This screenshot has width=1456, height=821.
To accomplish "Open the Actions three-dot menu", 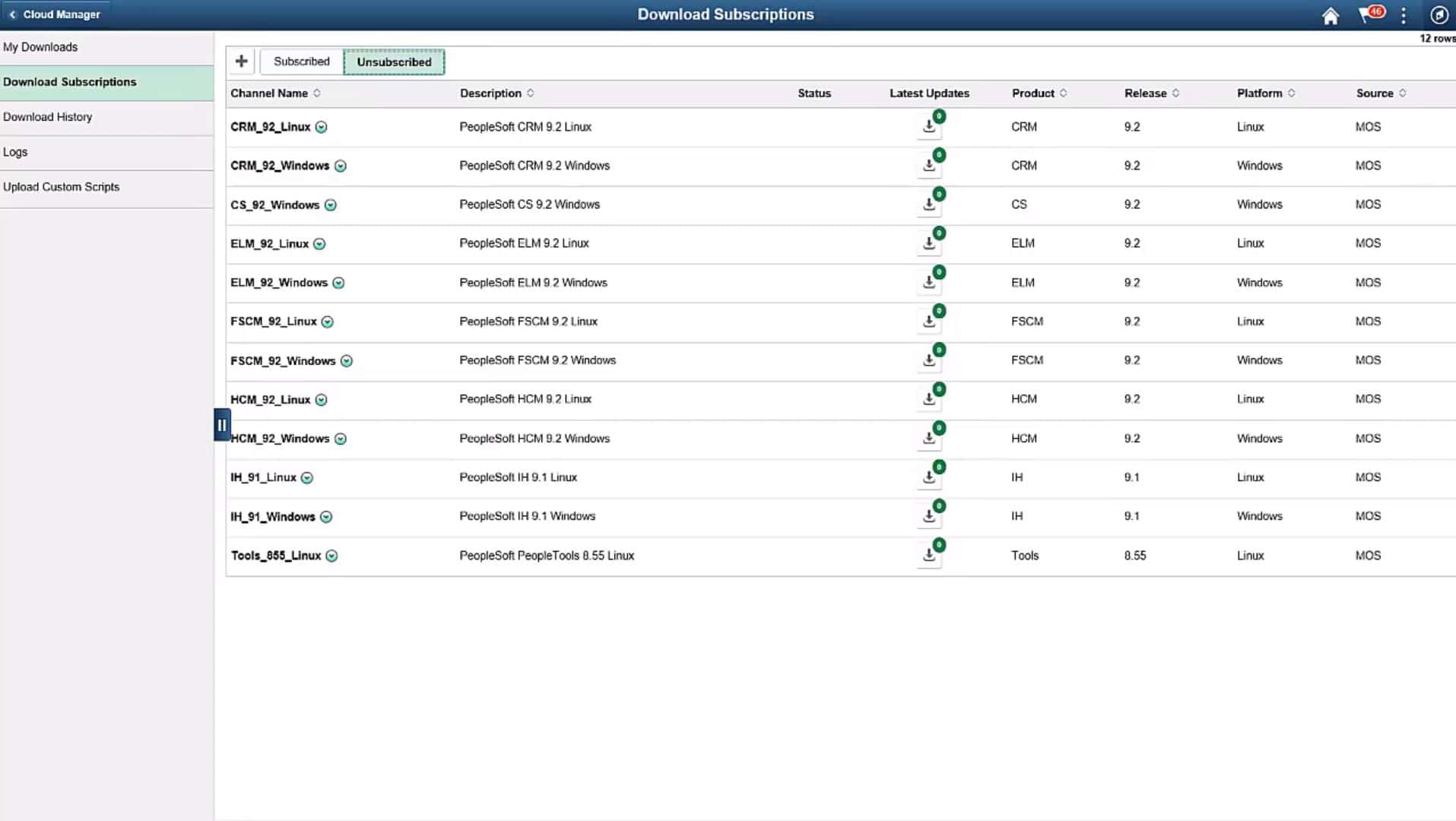I will pos(1404,14).
